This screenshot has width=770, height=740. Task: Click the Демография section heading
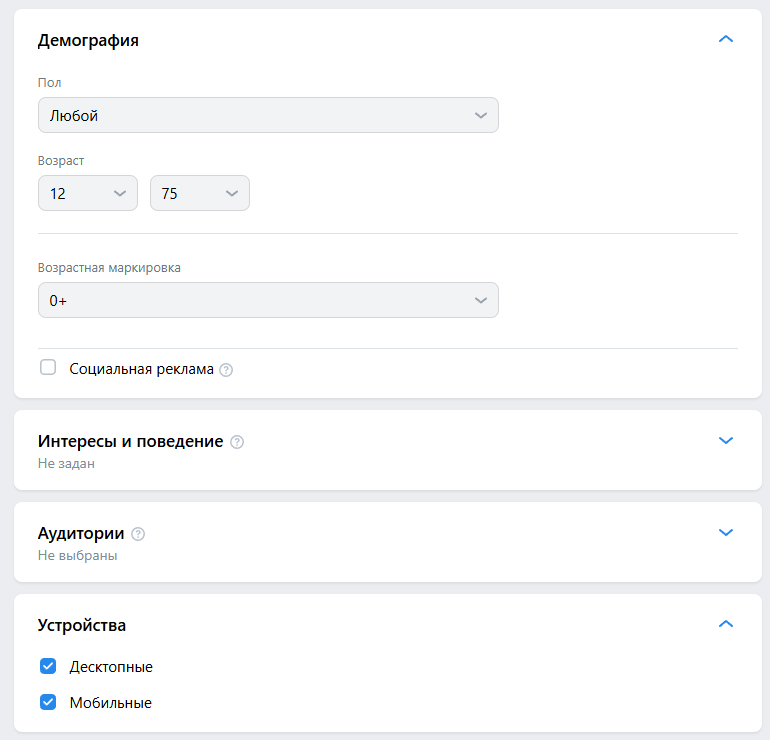[88, 40]
